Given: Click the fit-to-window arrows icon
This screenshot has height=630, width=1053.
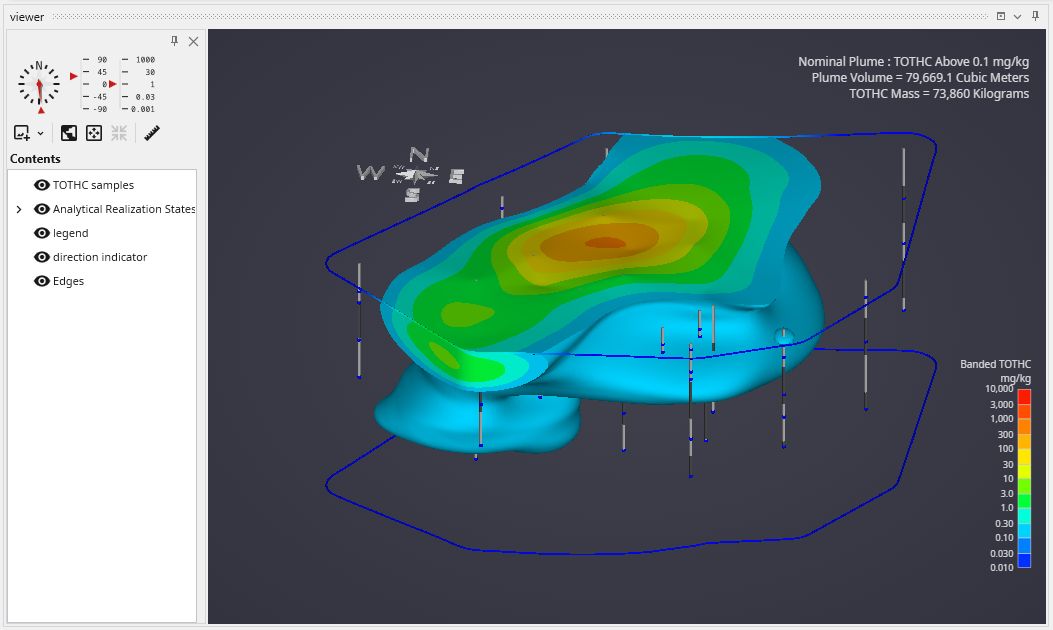Looking at the screenshot, I should [94, 133].
